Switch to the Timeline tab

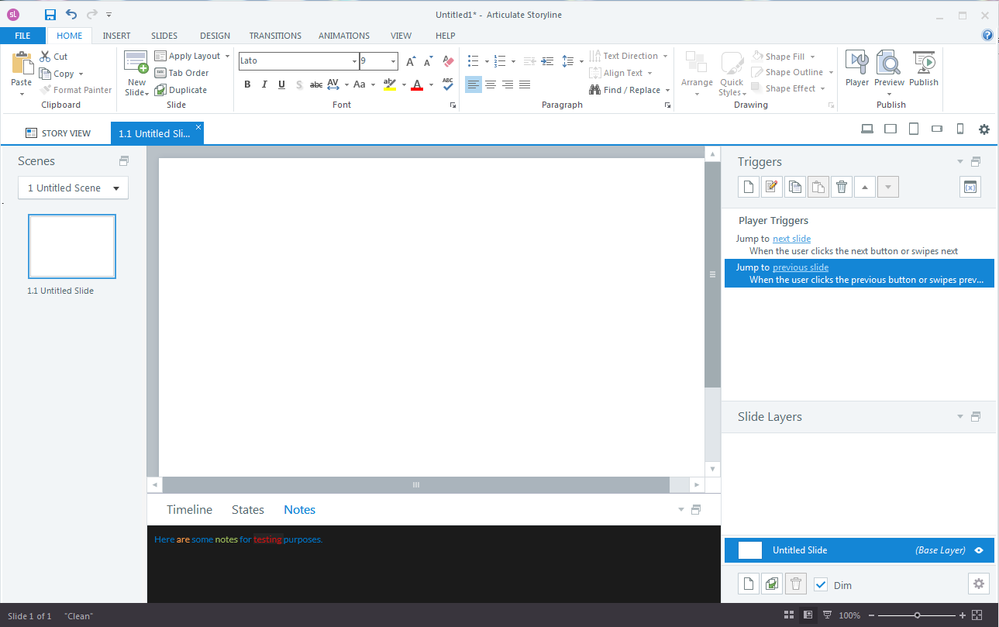tap(189, 509)
